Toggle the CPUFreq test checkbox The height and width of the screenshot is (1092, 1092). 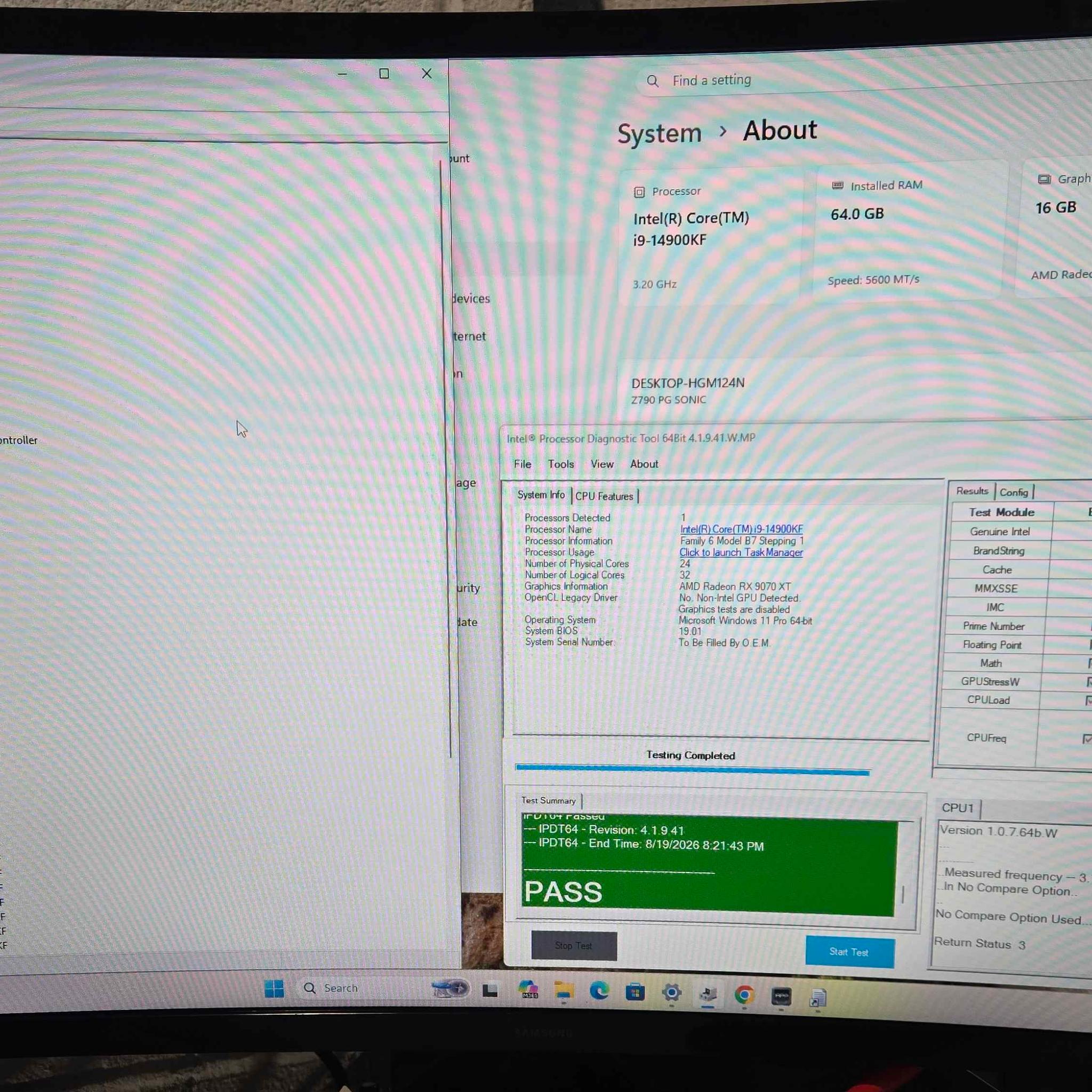1087,738
